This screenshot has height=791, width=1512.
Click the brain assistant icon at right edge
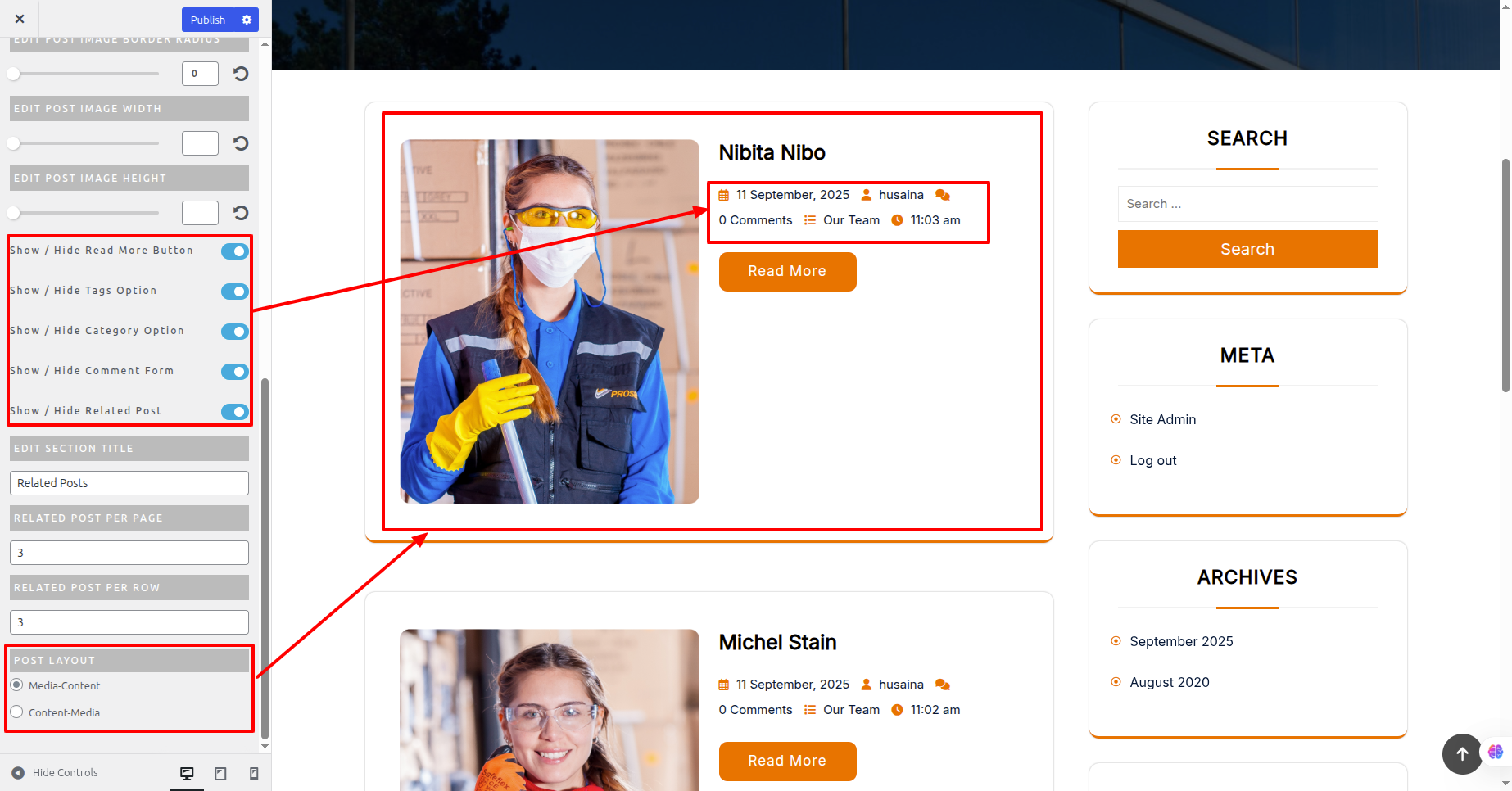pyautogui.click(x=1496, y=752)
